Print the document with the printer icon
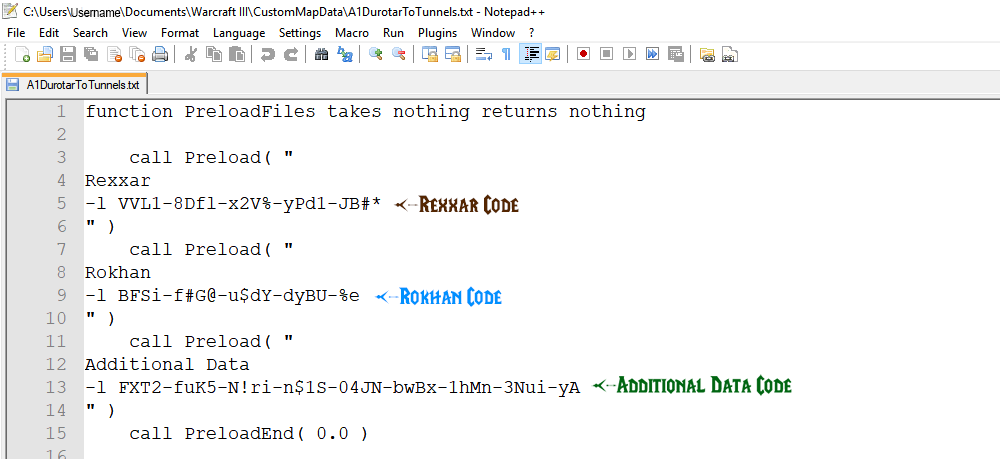This screenshot has width=1000, height=459. [160, 55]
